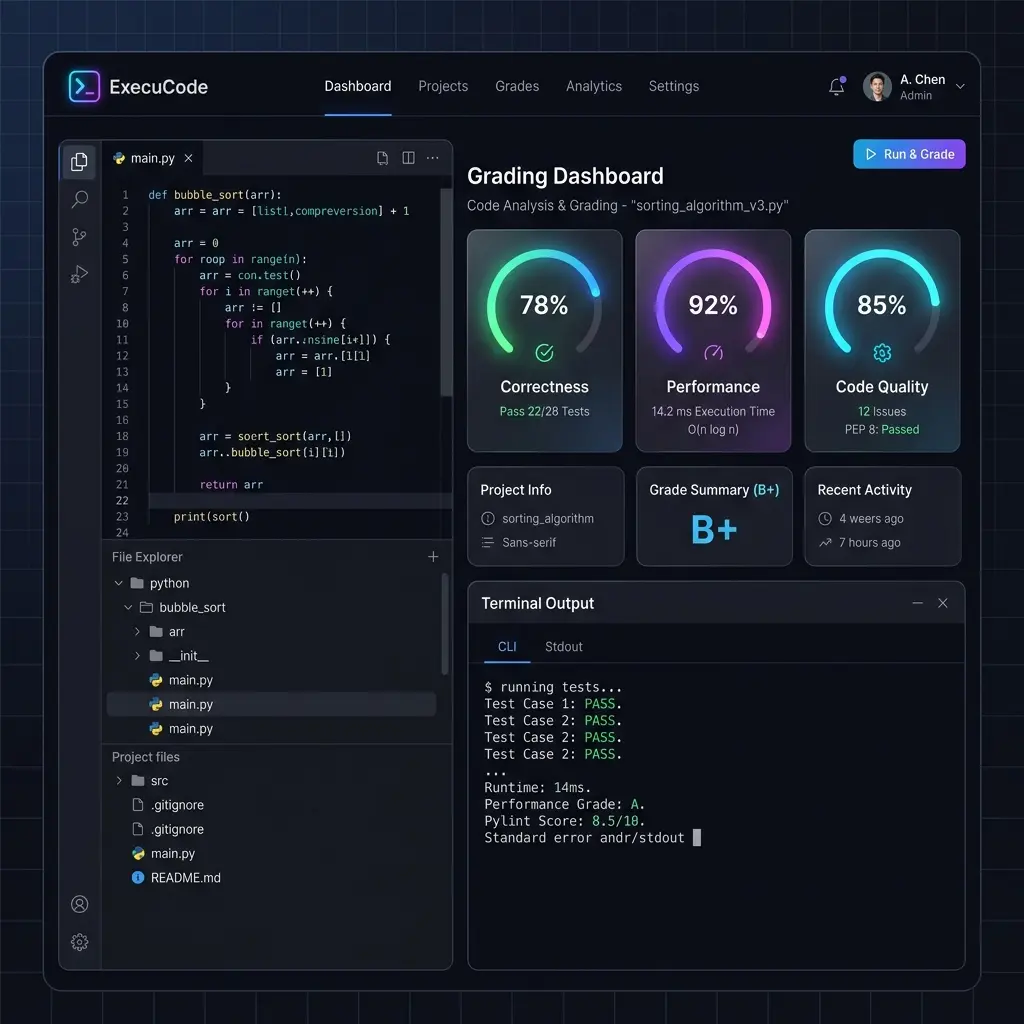
Task: Open the Correctness 78% card
Action: [545, 340]
